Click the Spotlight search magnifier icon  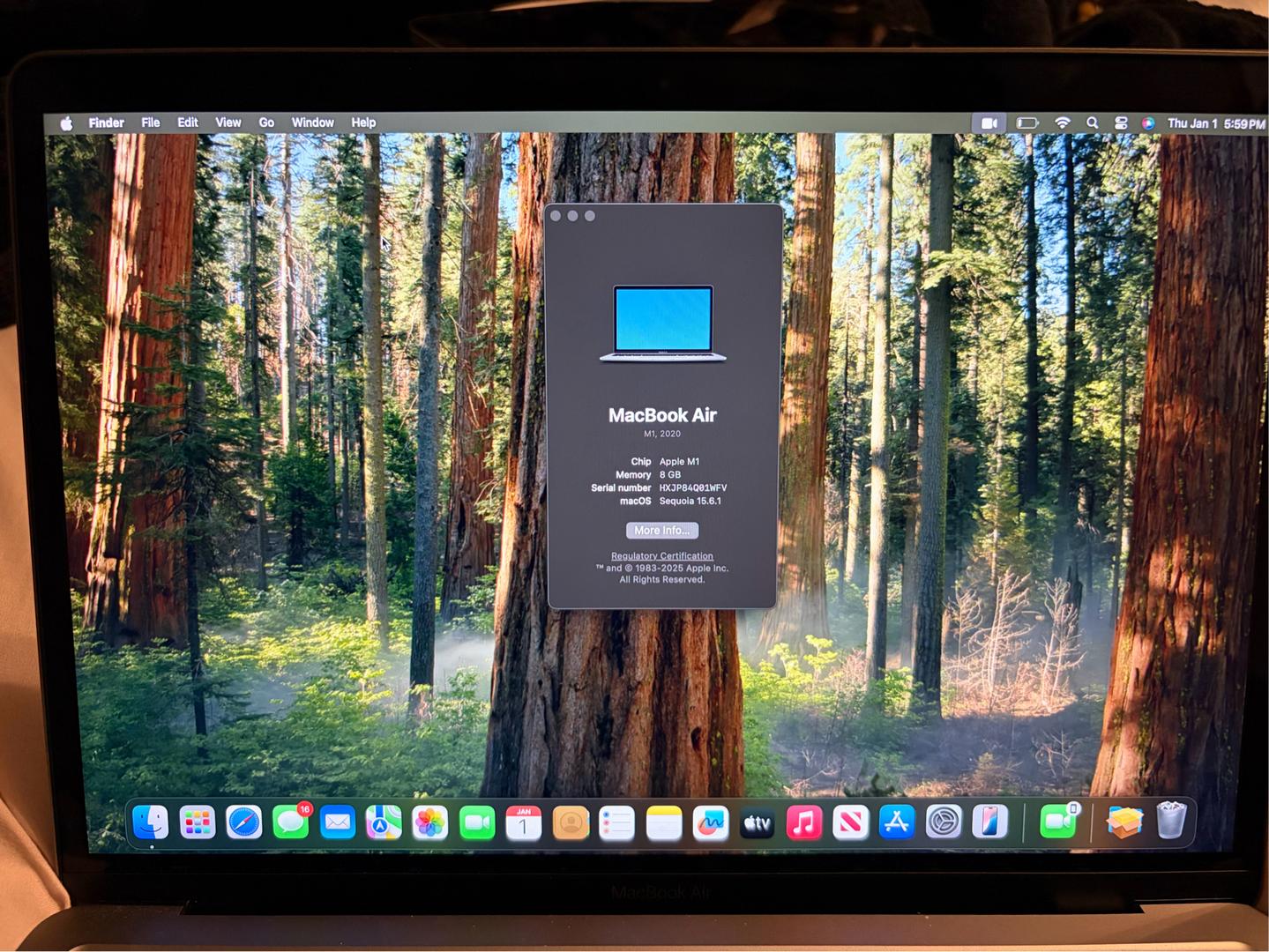1093,123
